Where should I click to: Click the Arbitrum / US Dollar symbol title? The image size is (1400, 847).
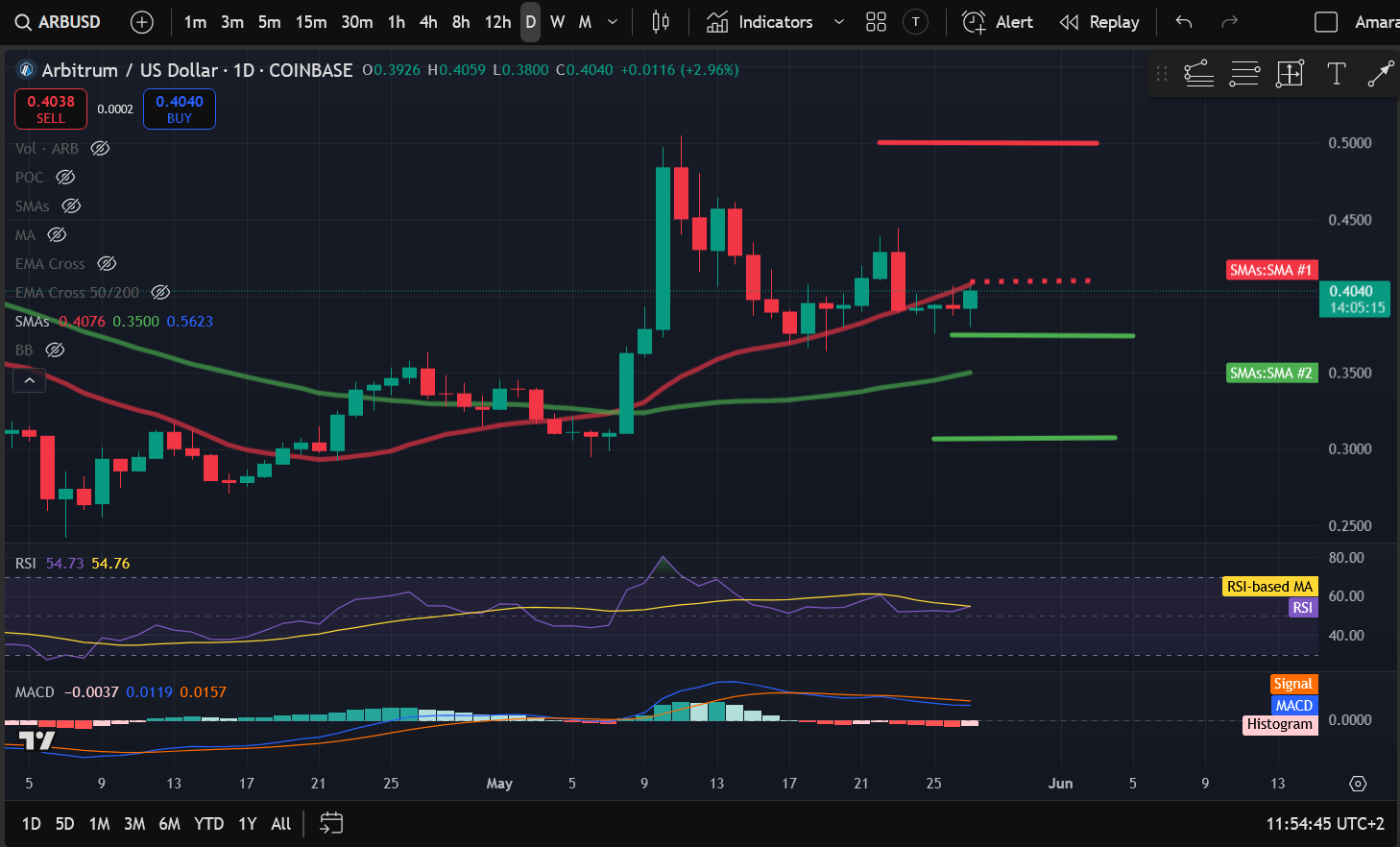[x=130, y=70]
